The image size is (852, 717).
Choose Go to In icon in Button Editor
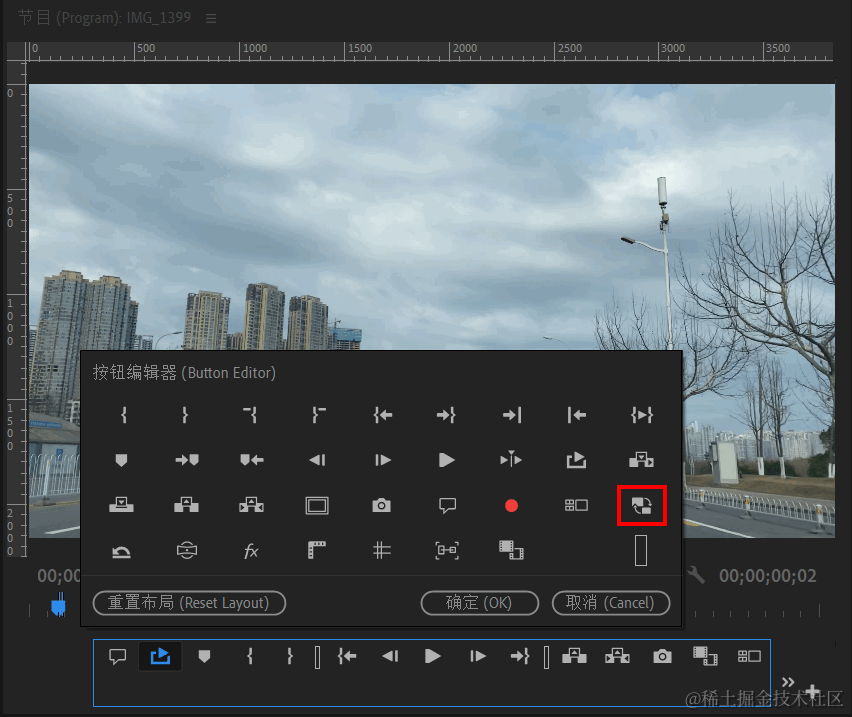383,415
